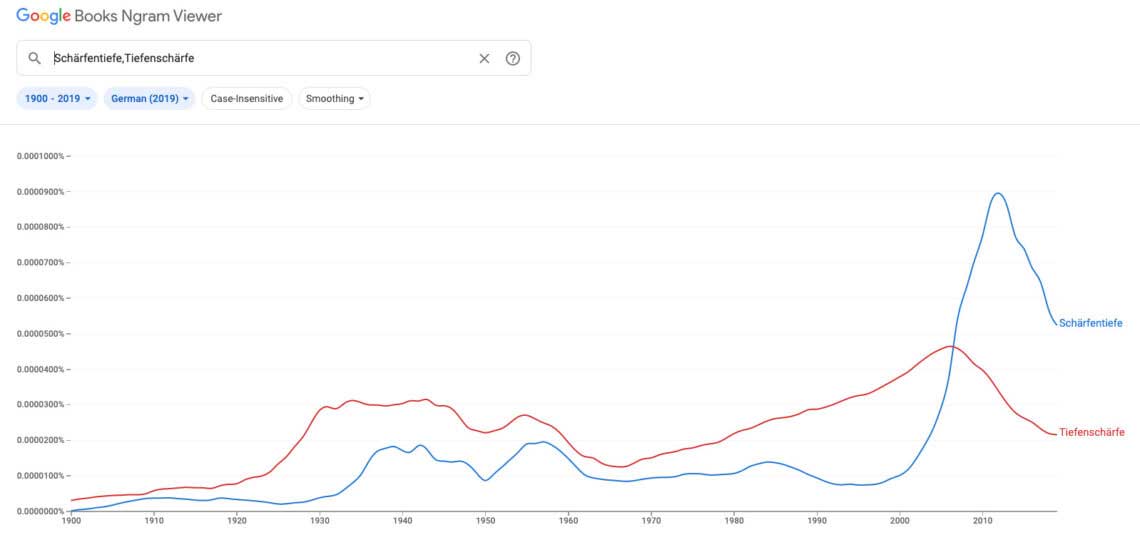Click the 1900 marker on the x-axis

point(71,521)
